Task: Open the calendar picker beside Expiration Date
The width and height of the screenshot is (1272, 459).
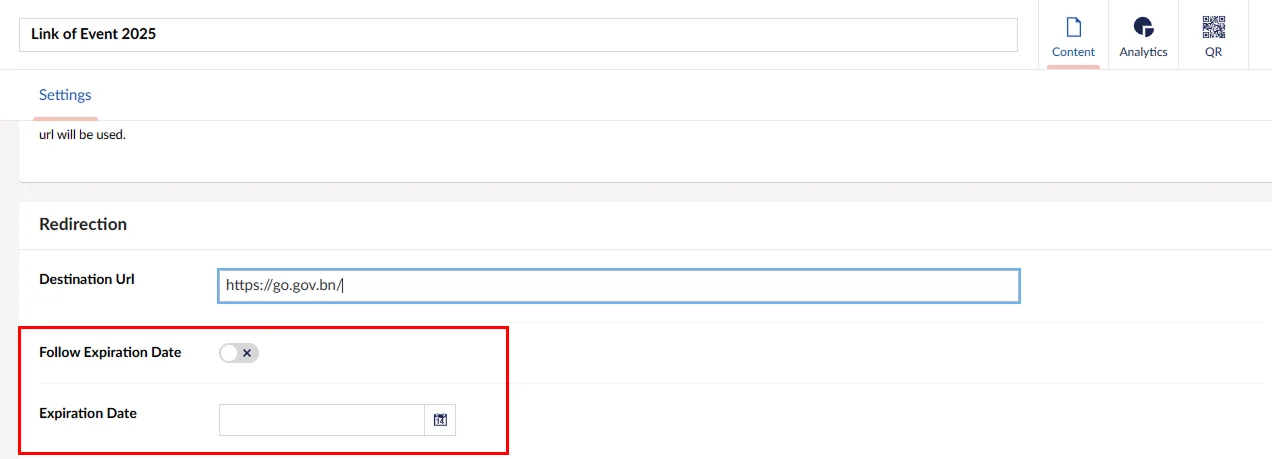Action: pyautogui.click(x=440, y=420)
